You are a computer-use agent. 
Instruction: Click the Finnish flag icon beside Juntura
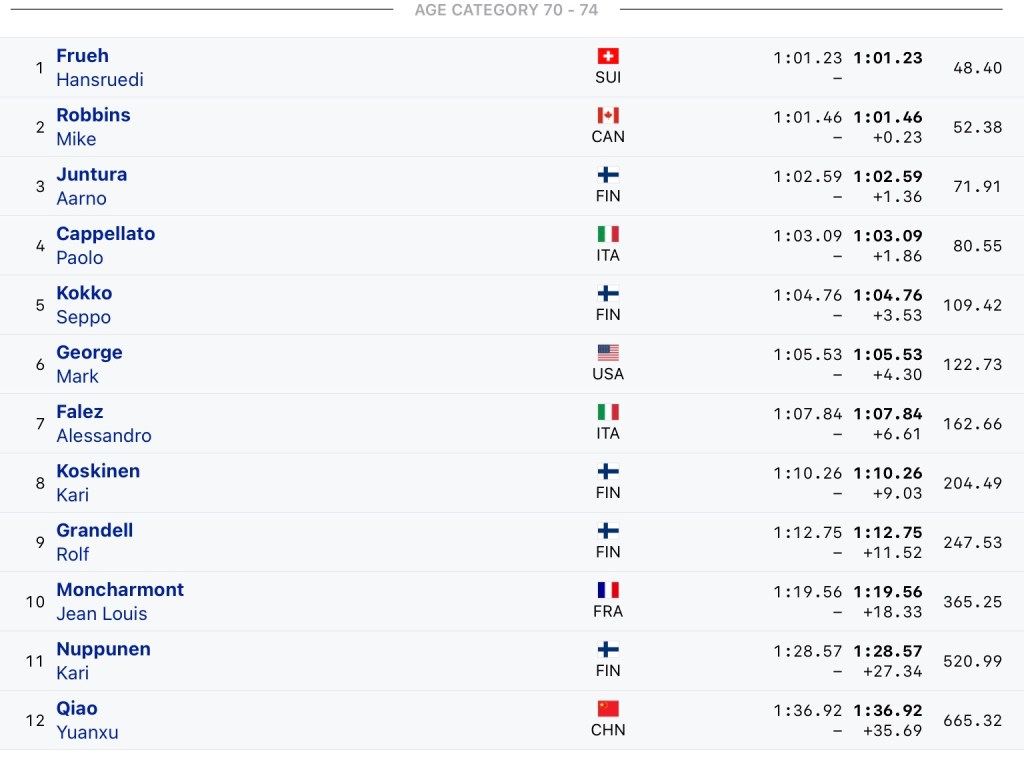(x=608, y=175)
